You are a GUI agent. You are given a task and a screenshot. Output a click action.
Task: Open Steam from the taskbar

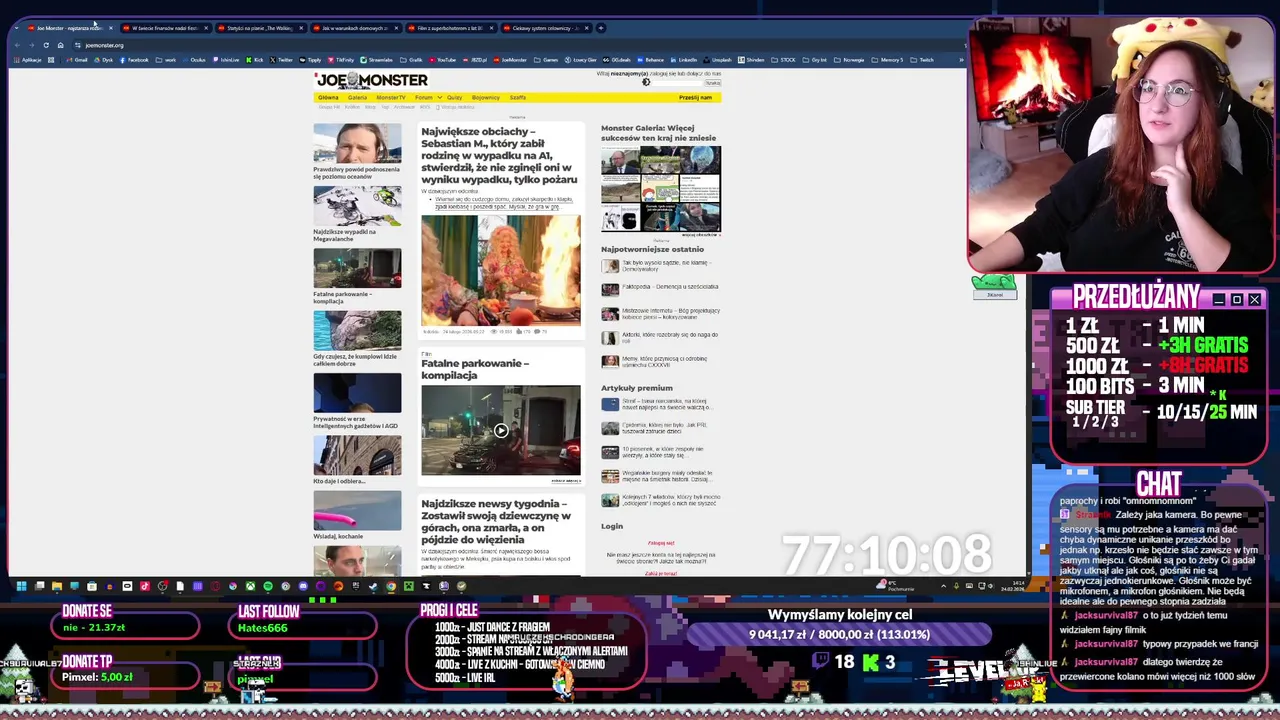[x=373, y=586]
